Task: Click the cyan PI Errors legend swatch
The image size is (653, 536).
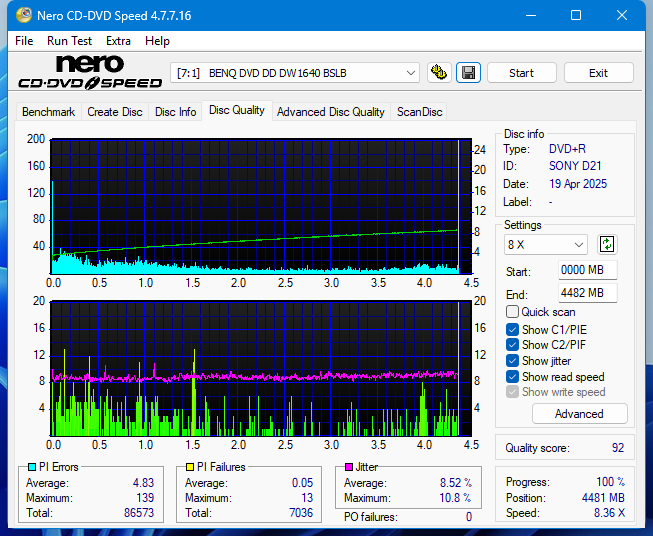Action: (32, 467)
